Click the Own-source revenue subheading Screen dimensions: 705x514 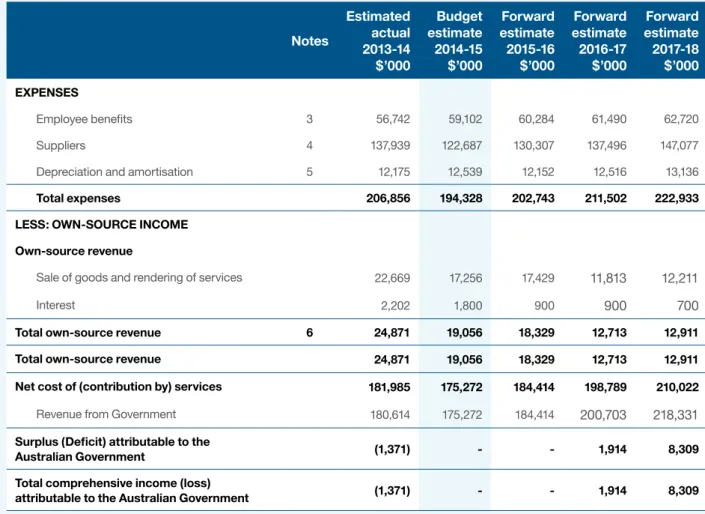(74, 251)
